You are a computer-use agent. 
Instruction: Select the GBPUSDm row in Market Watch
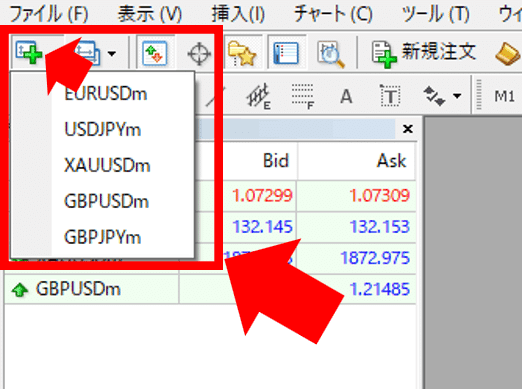tap(210, 289)
